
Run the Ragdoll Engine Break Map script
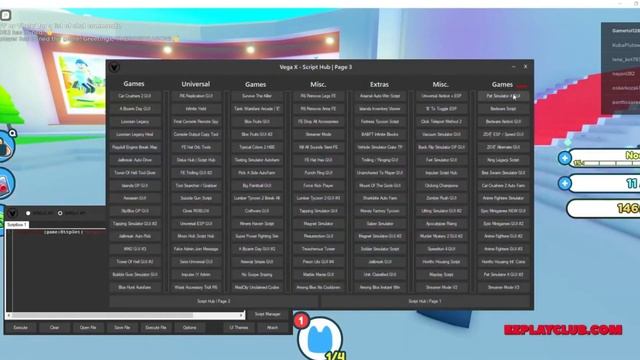[x=135, y=147]
